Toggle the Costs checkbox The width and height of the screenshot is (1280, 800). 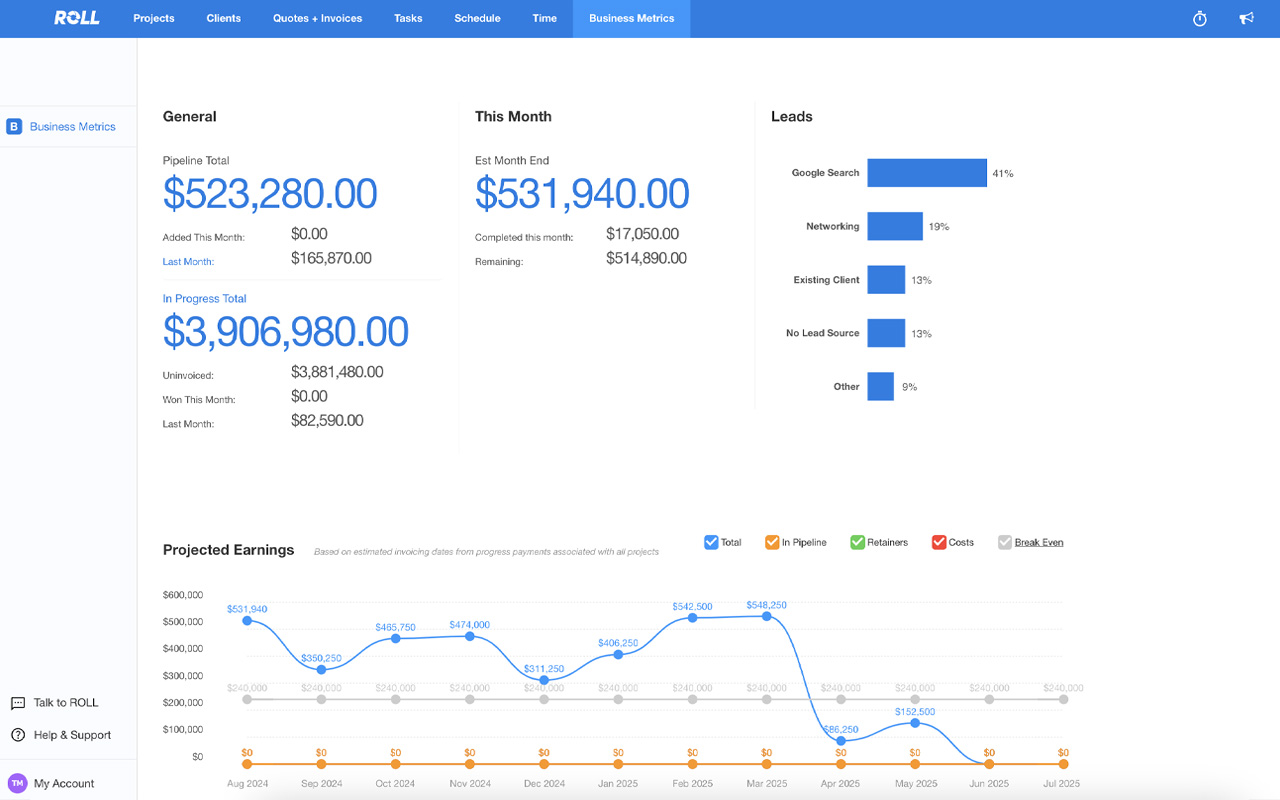tap(939, 542)
